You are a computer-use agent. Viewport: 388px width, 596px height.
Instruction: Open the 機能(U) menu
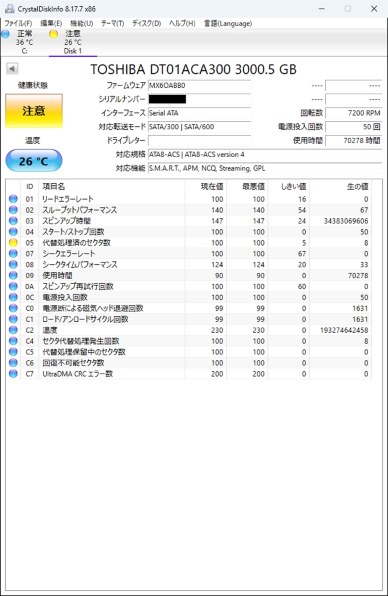click(x=82, y=24)
